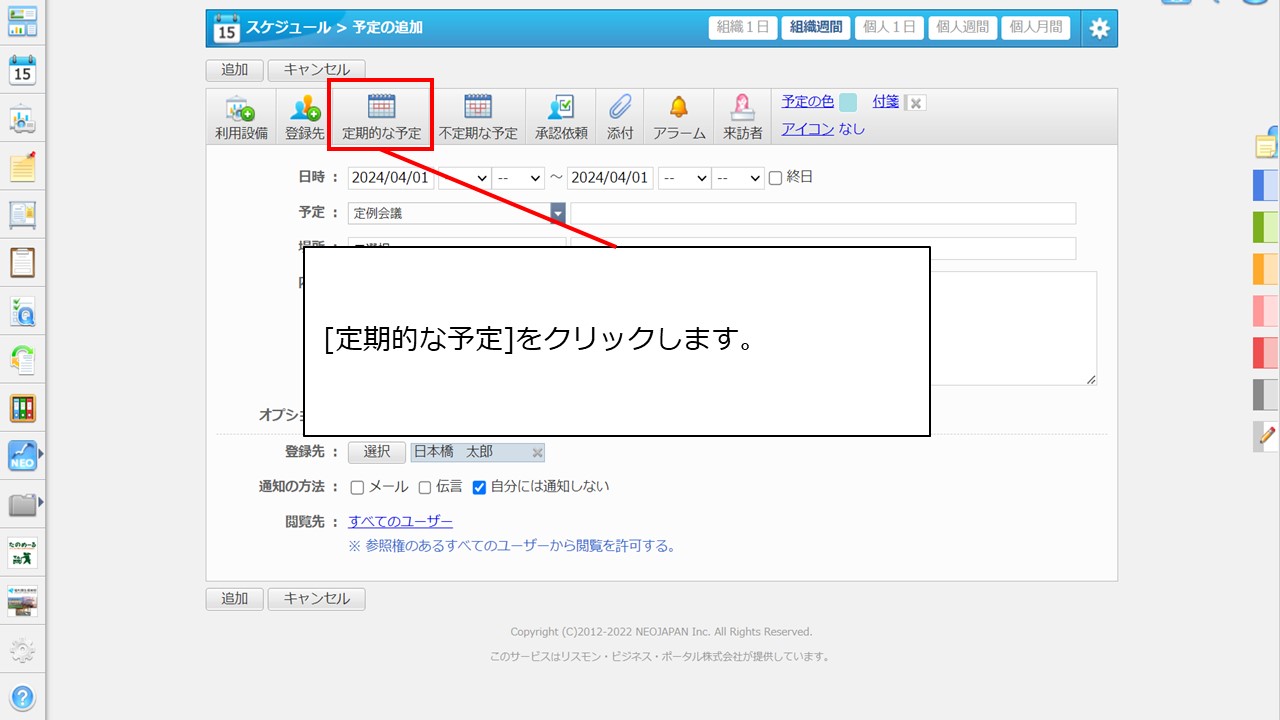Viewport: 1280px width, 720px height.
Task: Open the すべてのユーザー link
Action: (400, 522)
